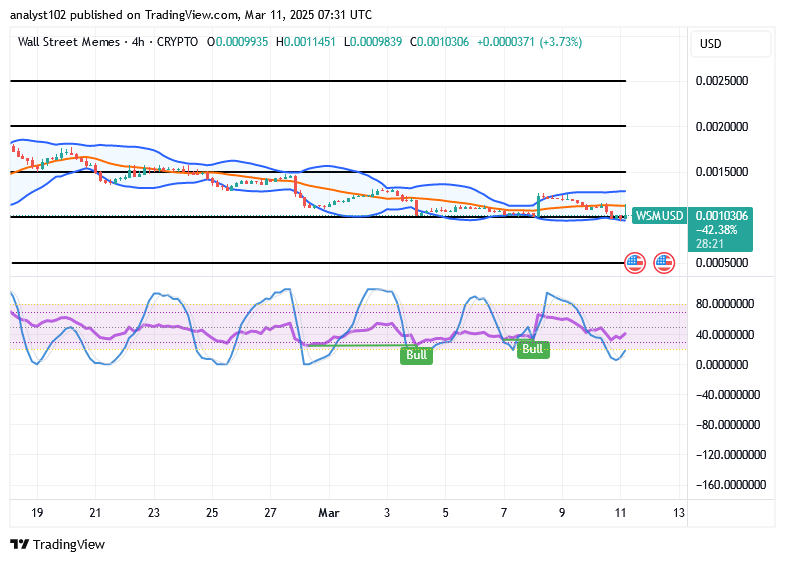Screen dimensions: 785x562
Task: Click the current price box showing -42.38%
Action: [720, 230]
